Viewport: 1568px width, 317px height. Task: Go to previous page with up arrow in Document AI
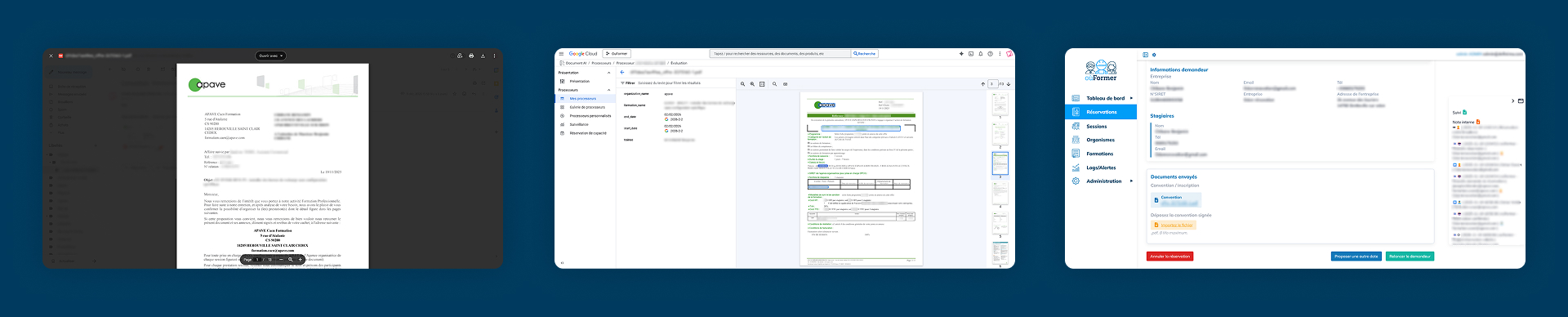coord(982,84)
